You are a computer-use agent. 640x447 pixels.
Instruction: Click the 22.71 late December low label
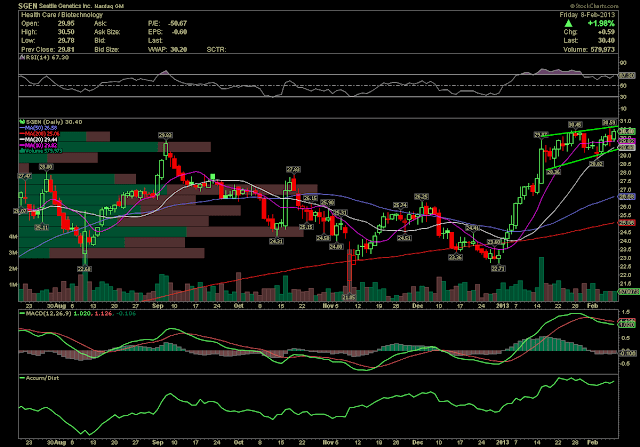tap(498, 269)
